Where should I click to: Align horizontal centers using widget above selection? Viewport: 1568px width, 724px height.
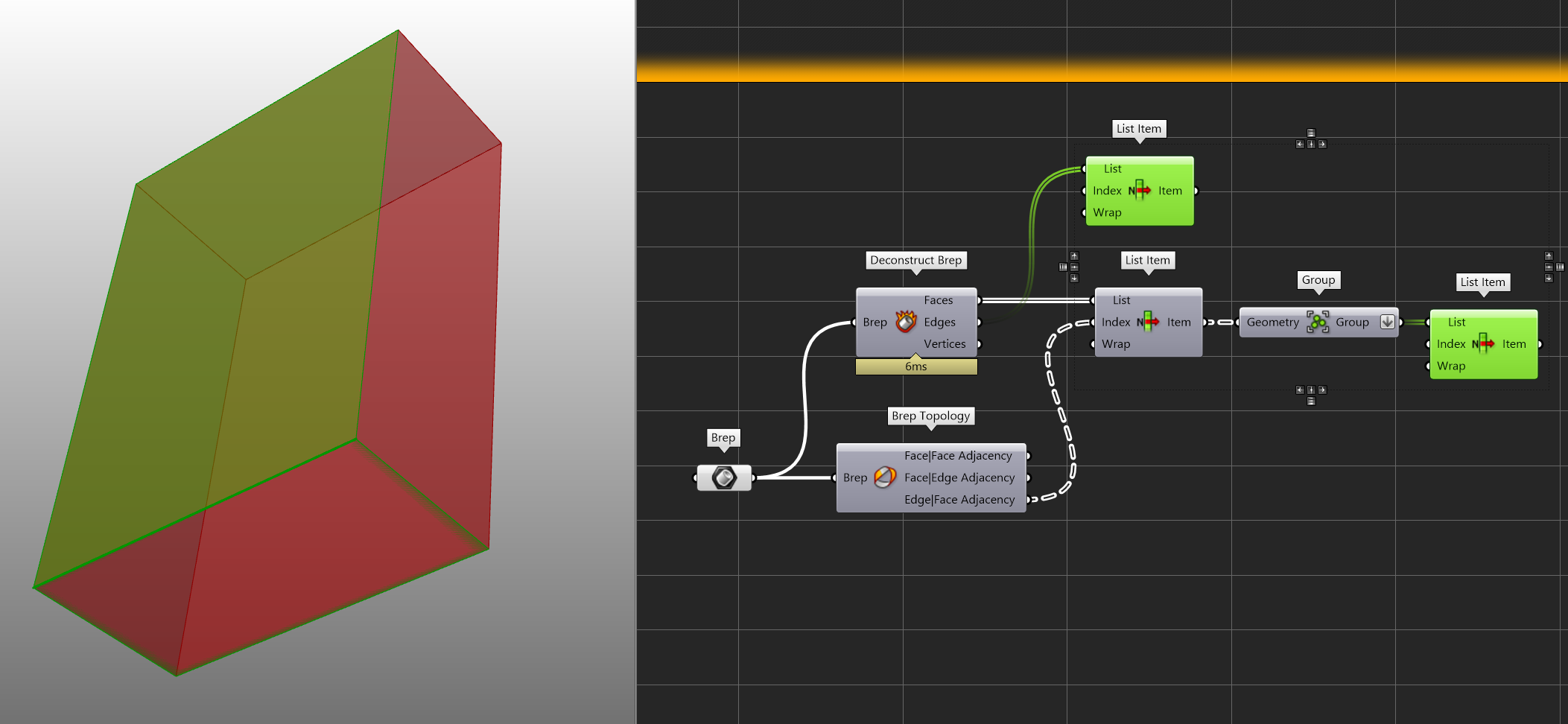(x=1311, y=145)
